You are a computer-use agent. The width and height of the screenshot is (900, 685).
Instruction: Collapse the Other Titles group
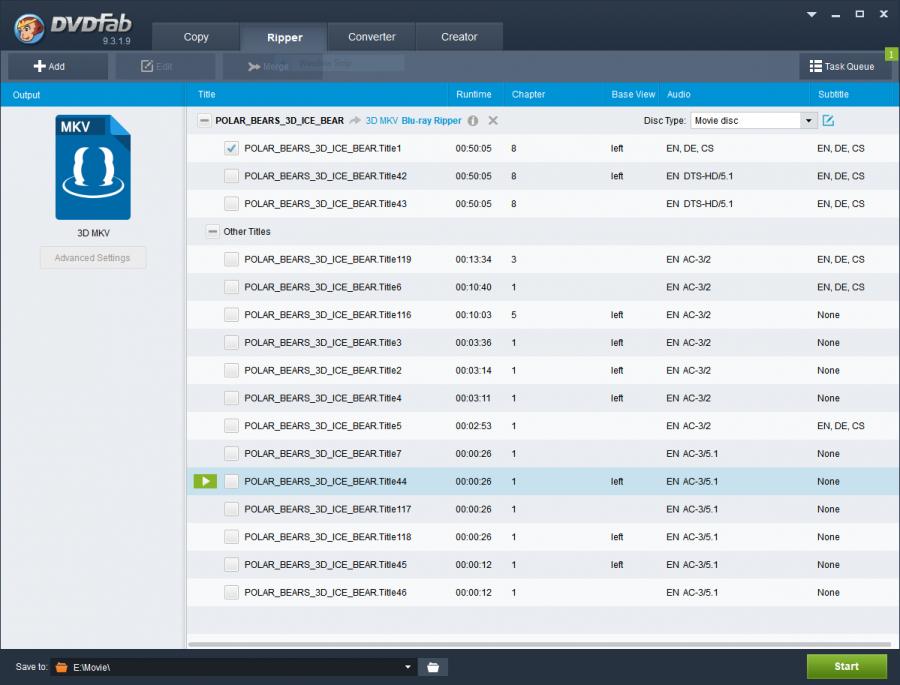pyautogui.click(x=212, y=232)
